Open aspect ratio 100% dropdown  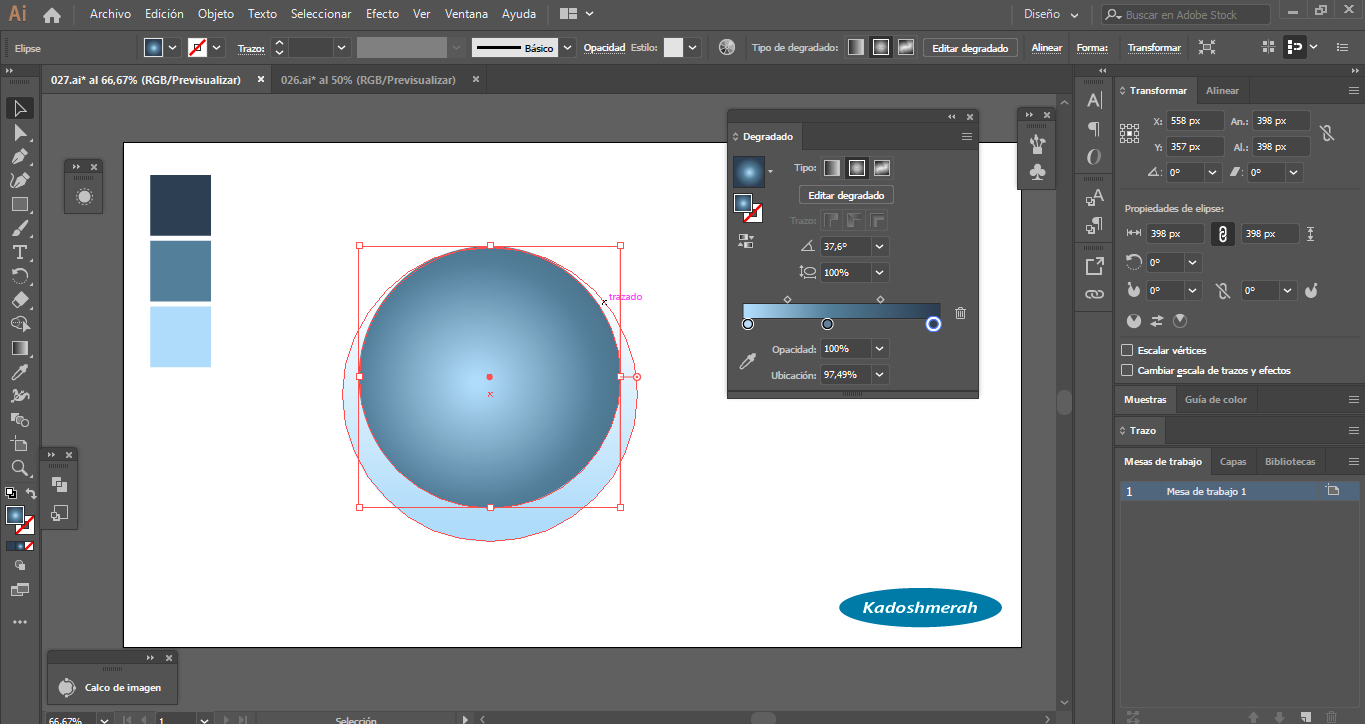(x=880, y=272)
